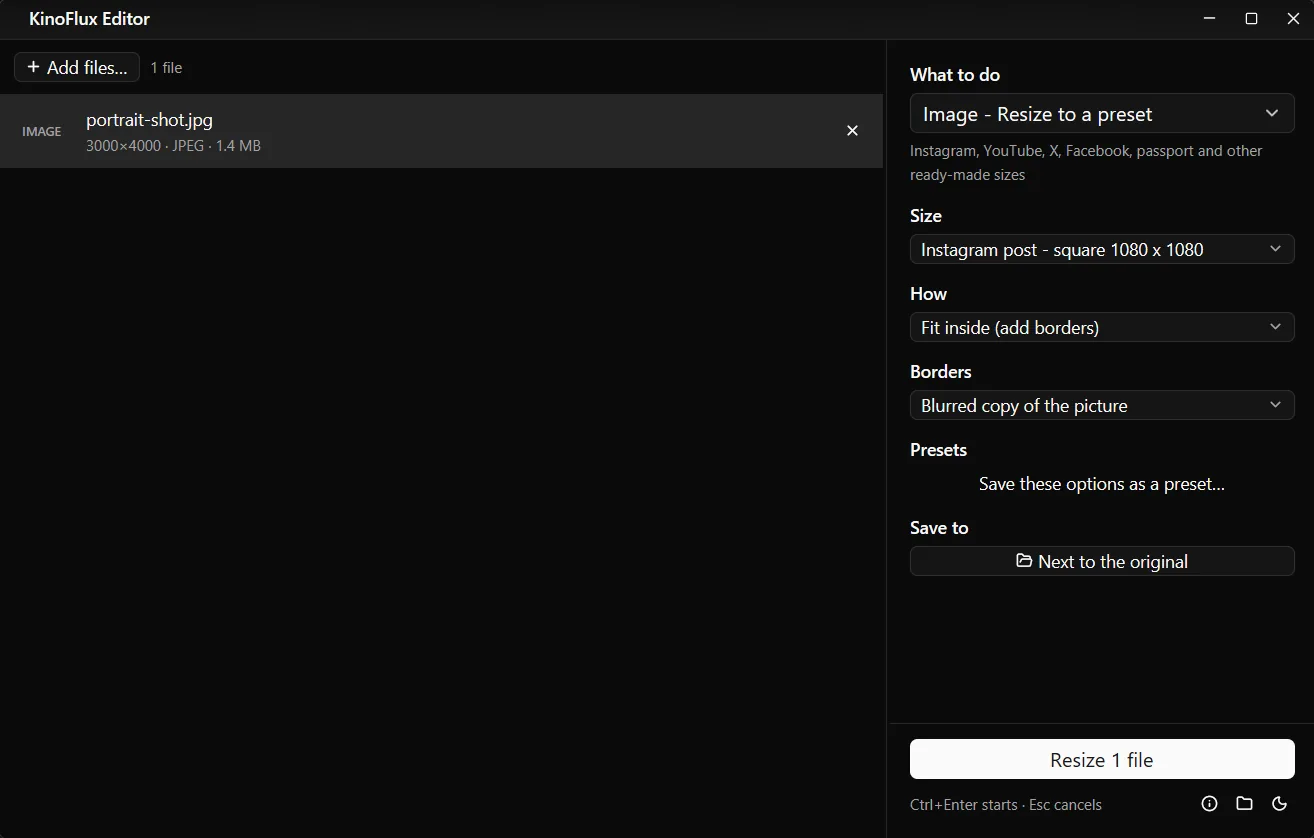Choose 'Save these options as a preset...'
This screenshot has width=1314, height=838.
tap(1102, 484)
